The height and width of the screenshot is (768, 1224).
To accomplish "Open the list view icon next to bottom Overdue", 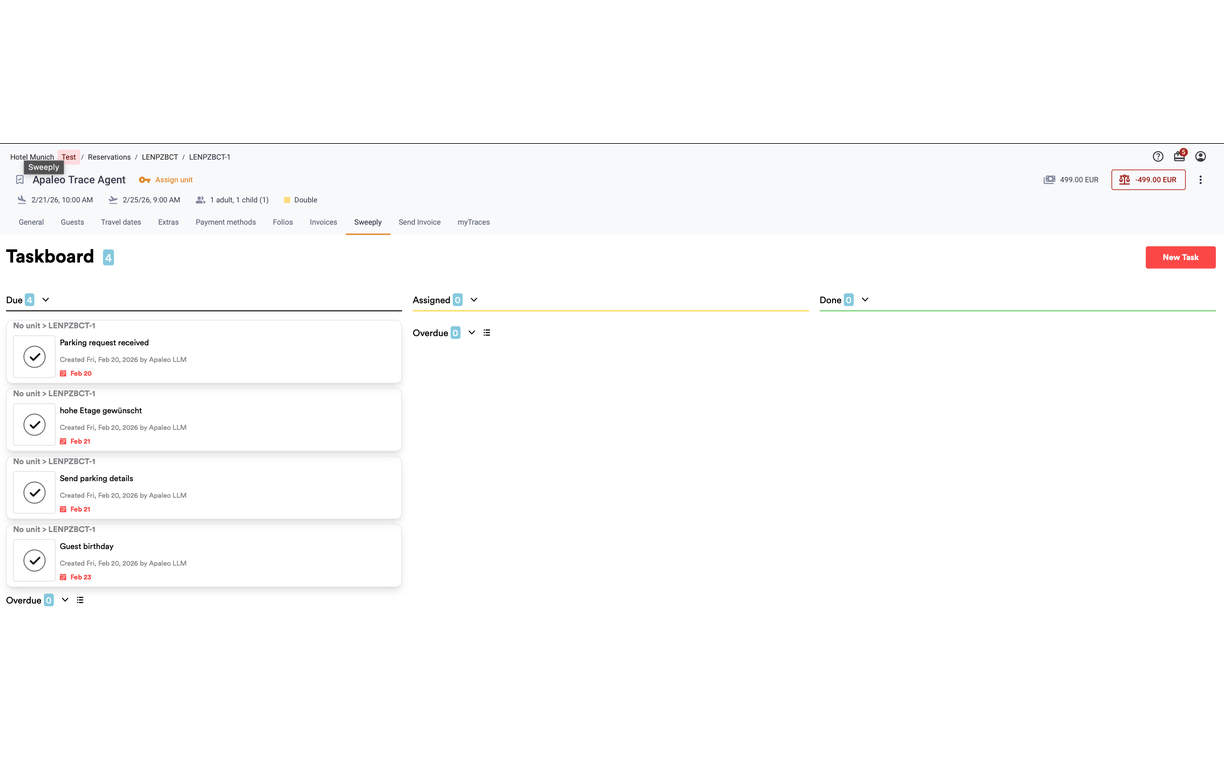I will click(80, 599).
